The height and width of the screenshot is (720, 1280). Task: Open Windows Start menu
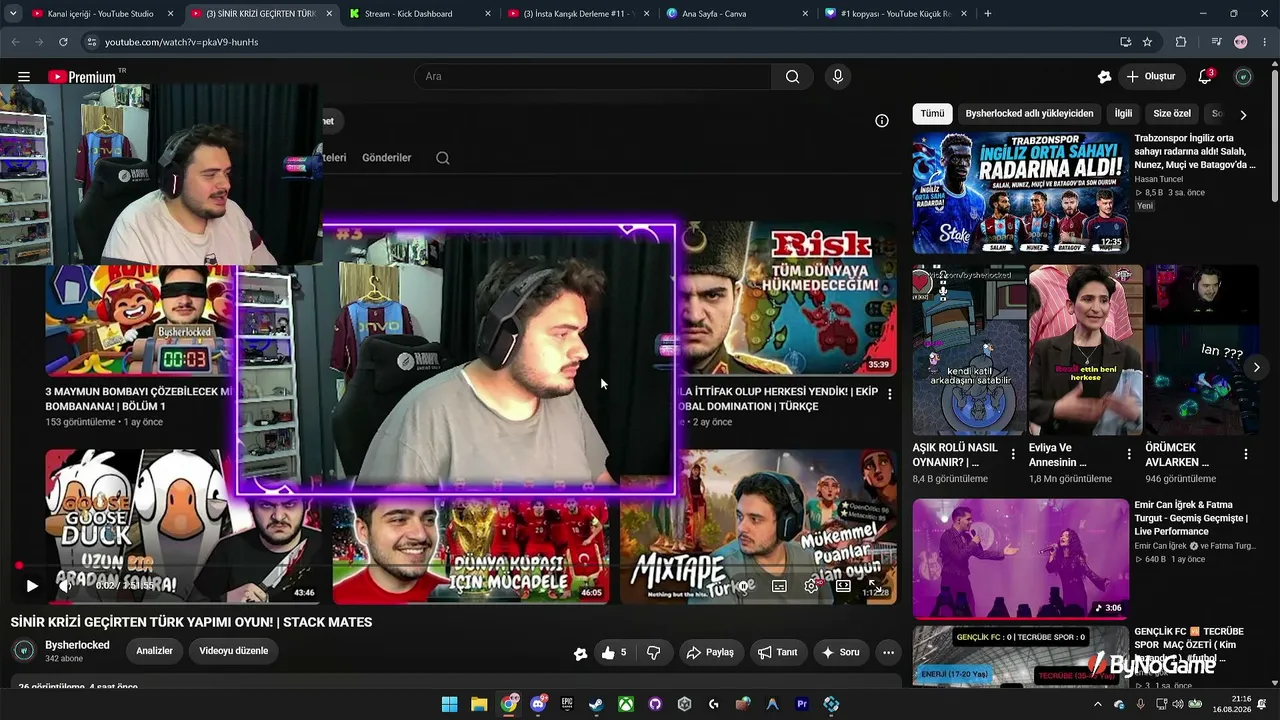[x=450, y=704]
